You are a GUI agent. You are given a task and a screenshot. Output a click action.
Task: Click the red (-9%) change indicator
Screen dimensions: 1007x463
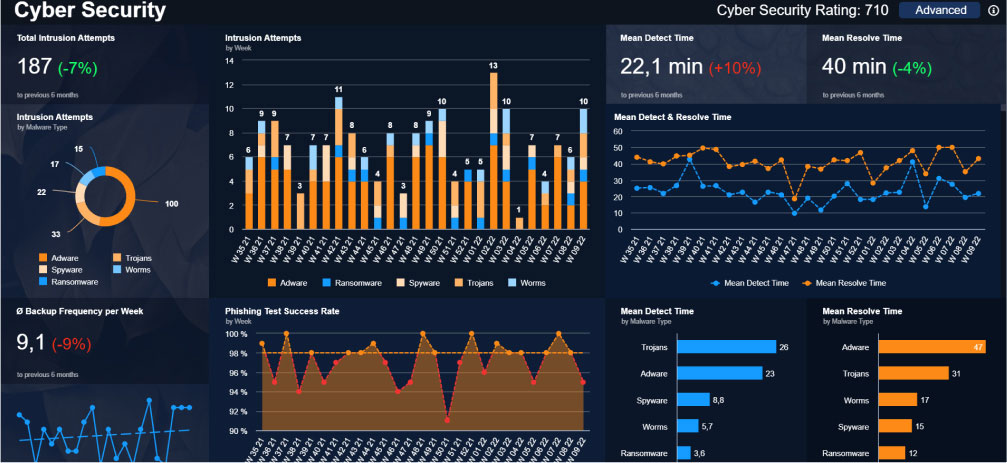(72, 344)
